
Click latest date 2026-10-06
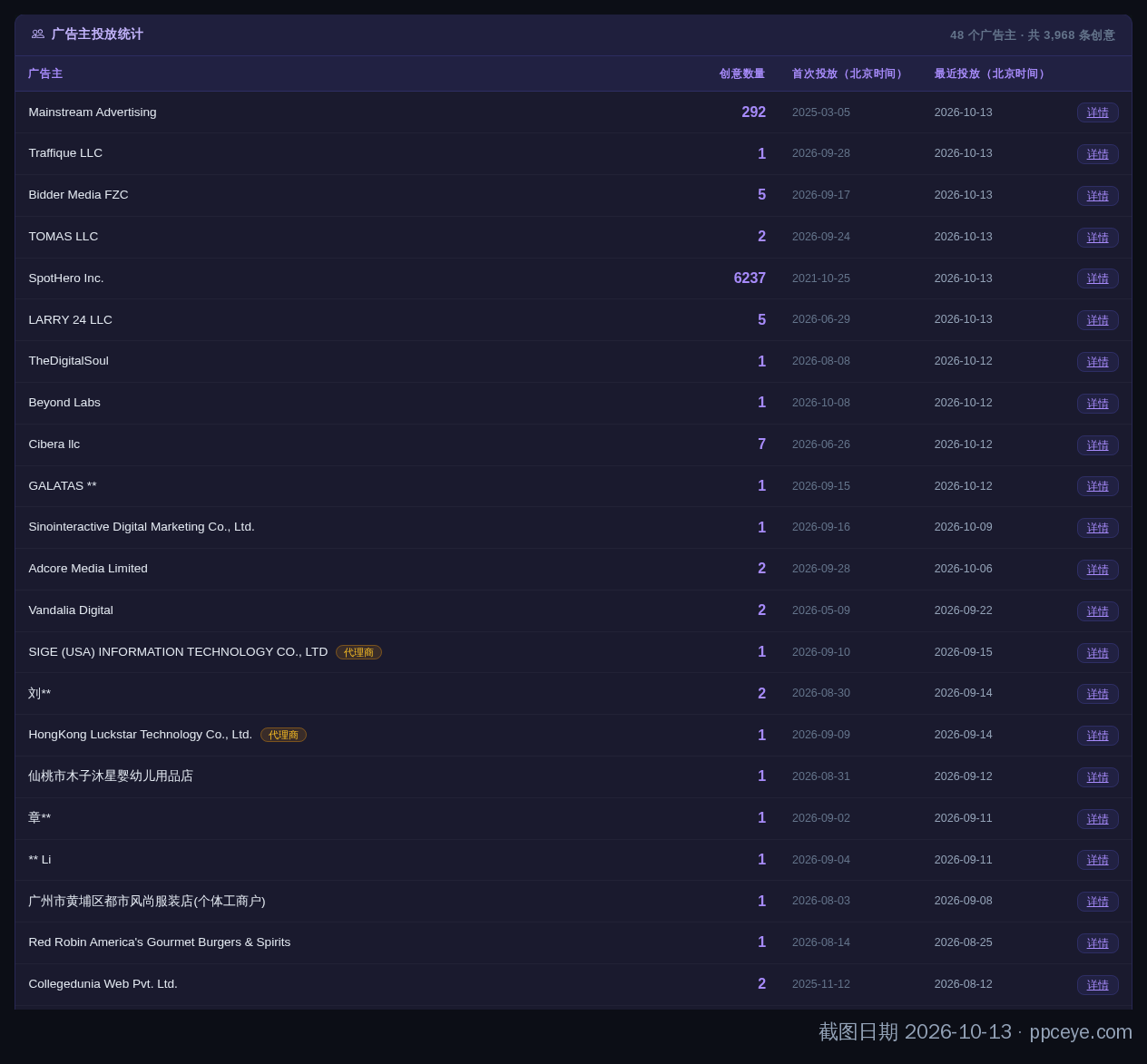pyautogui.click(x=964, y=569)
